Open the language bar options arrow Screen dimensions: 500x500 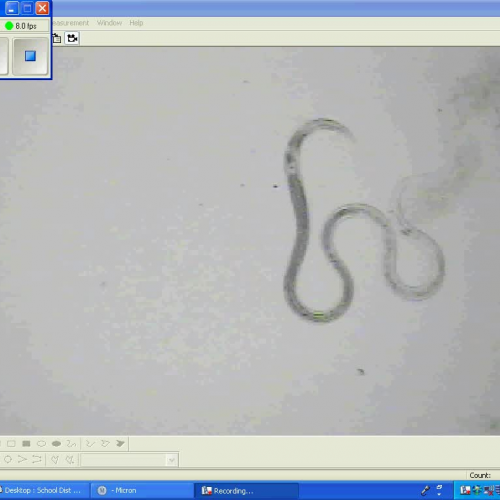point(439,494)
